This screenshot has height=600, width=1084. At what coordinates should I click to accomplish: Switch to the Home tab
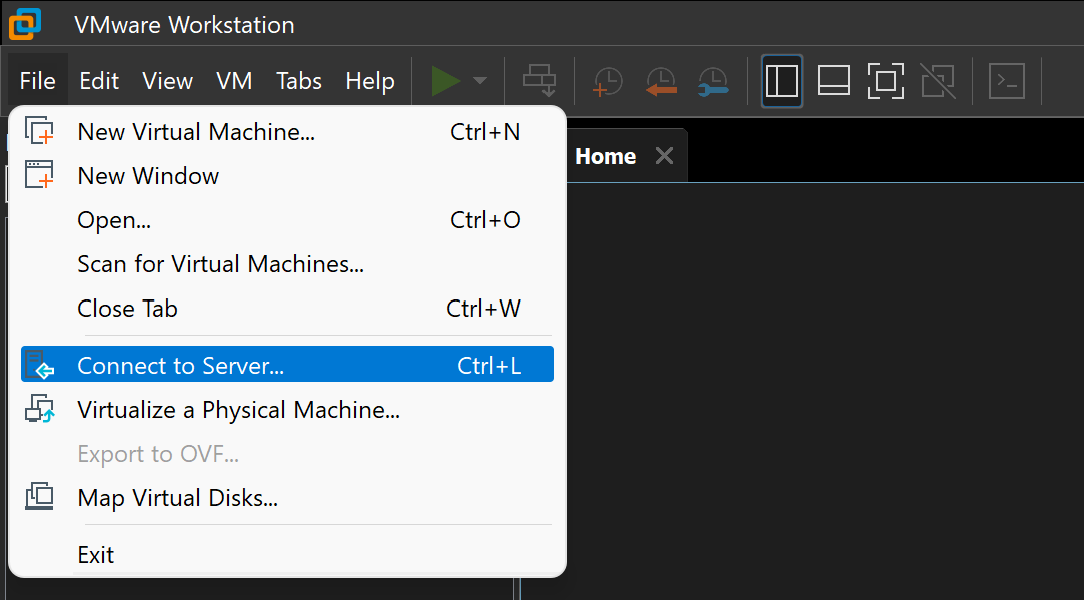[x=606, y=156]
